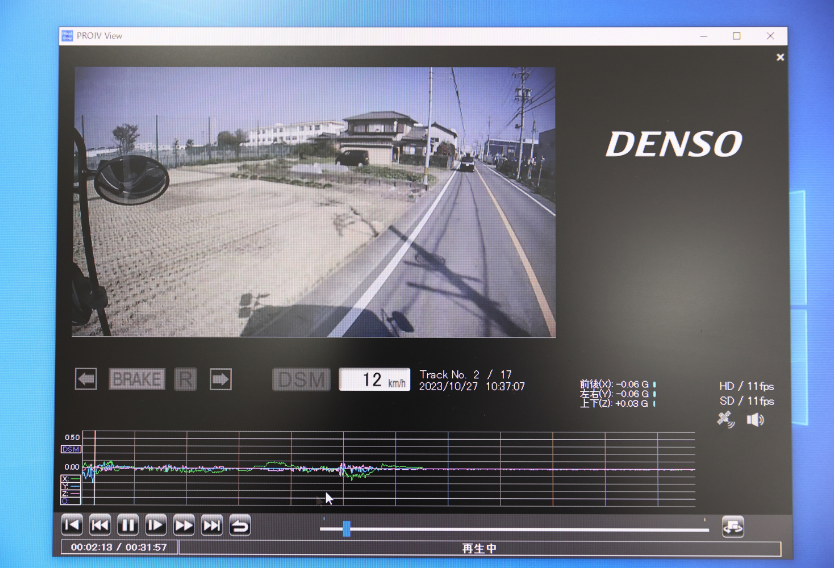Toggle the R reverse indicator
Screen dimensions: 835x568
pos(185,379)
